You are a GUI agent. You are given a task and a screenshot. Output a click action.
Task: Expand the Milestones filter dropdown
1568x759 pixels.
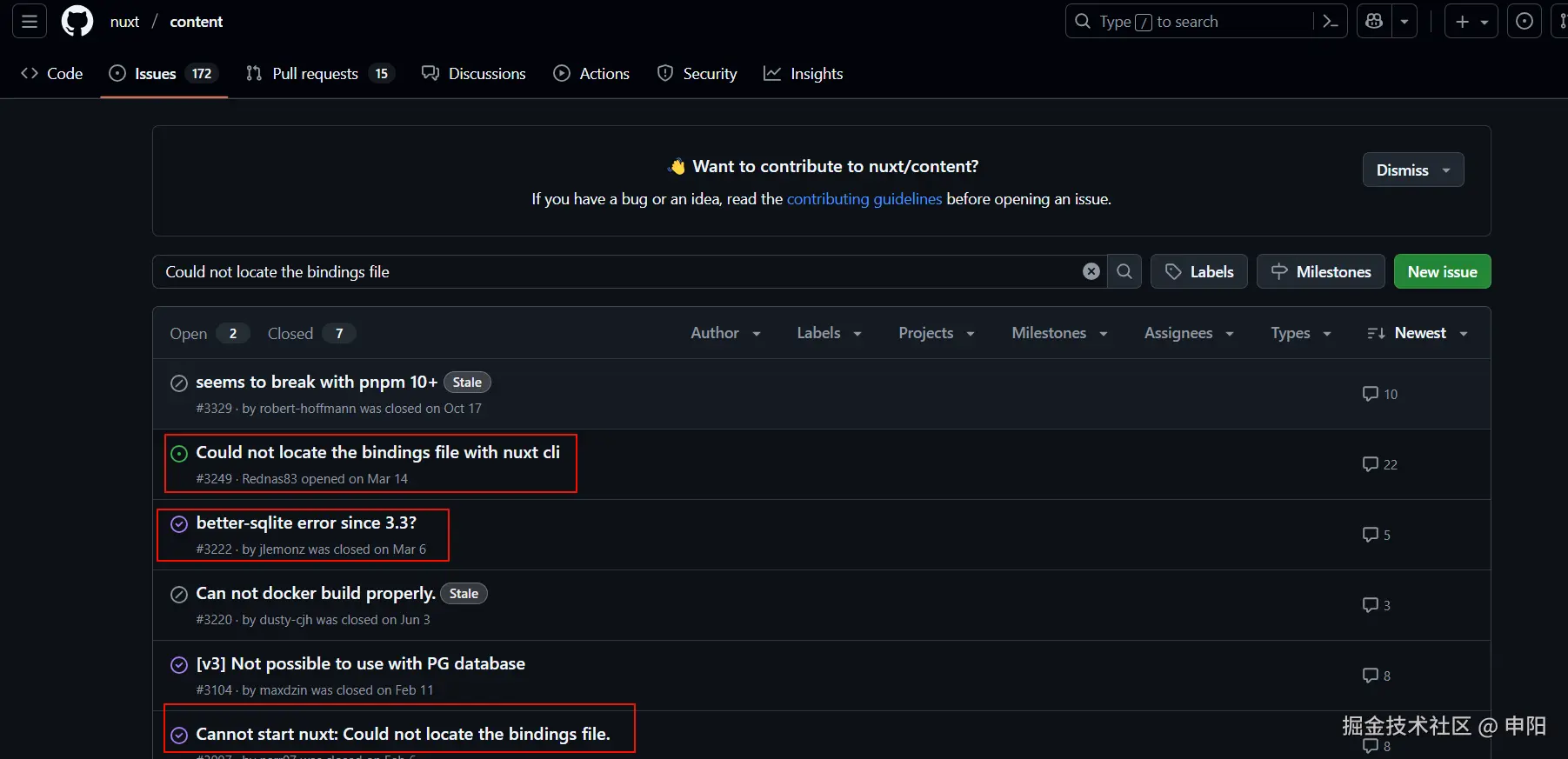click(x=1060, y=333)
